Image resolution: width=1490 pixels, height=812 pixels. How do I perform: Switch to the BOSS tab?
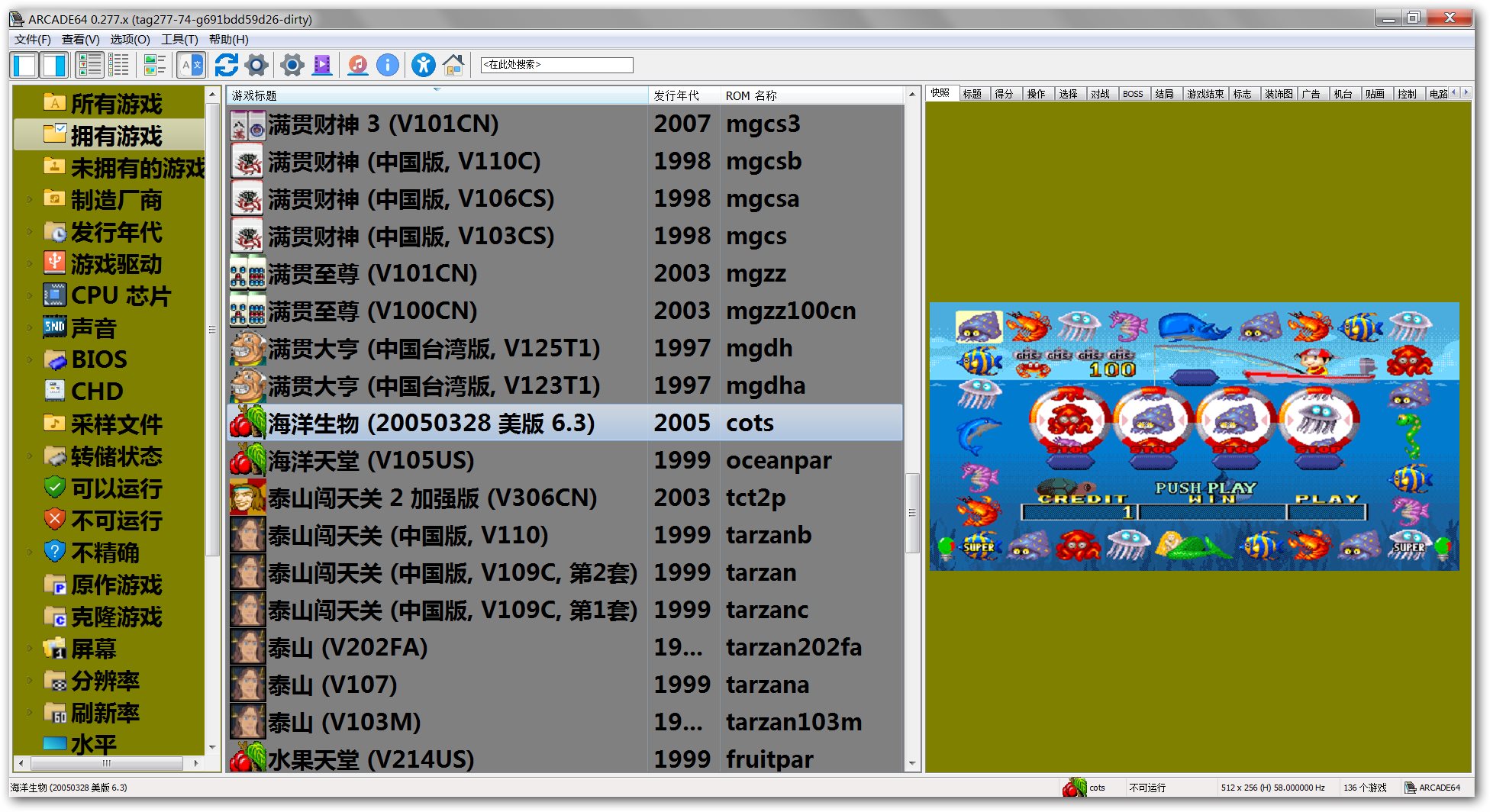(1133, 94)
